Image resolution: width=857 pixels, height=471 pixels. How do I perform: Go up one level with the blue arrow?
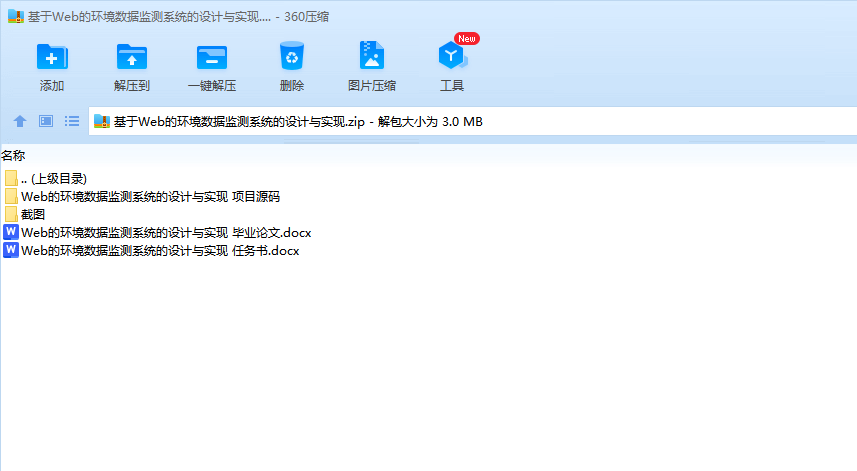coord(20,121)
